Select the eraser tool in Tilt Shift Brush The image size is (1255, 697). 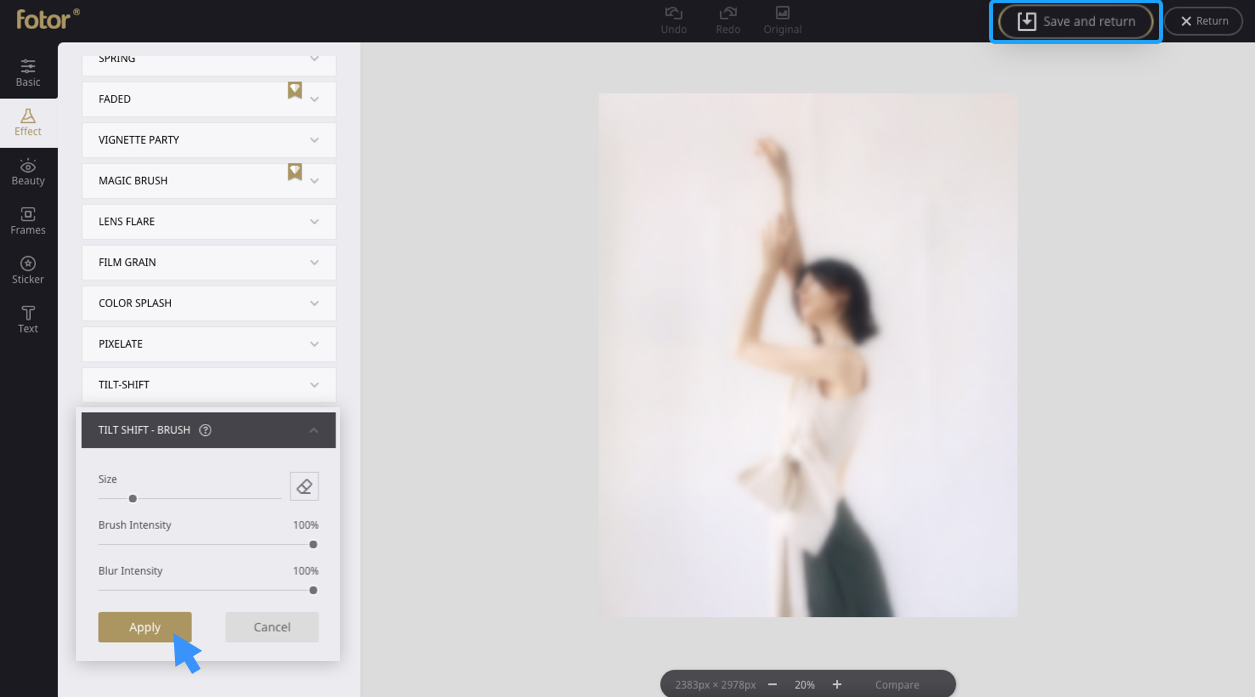[x=304, y=486]
